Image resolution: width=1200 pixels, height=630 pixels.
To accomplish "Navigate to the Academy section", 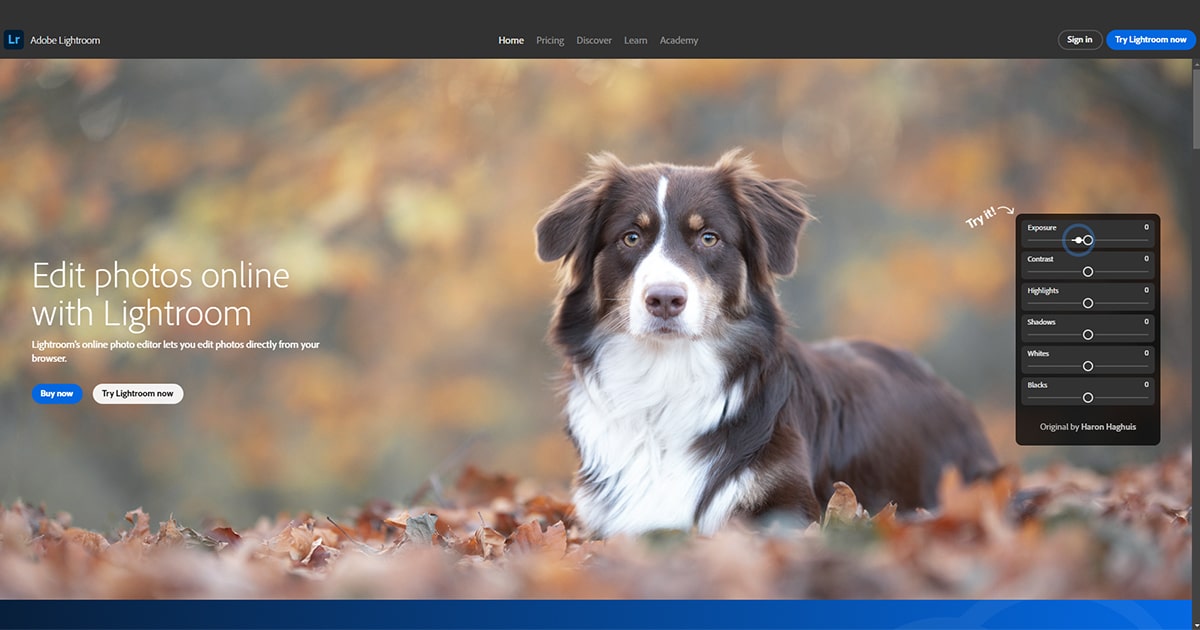I will [679, 40].
